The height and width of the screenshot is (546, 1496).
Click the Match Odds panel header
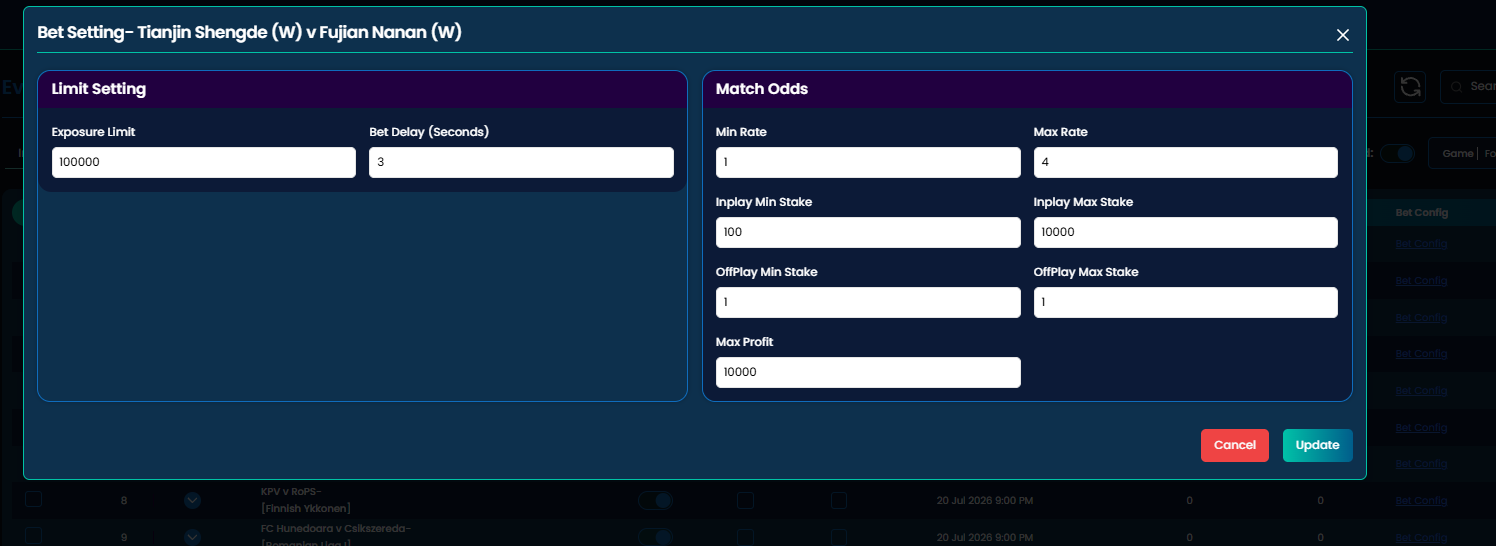tap(1027, 89)
